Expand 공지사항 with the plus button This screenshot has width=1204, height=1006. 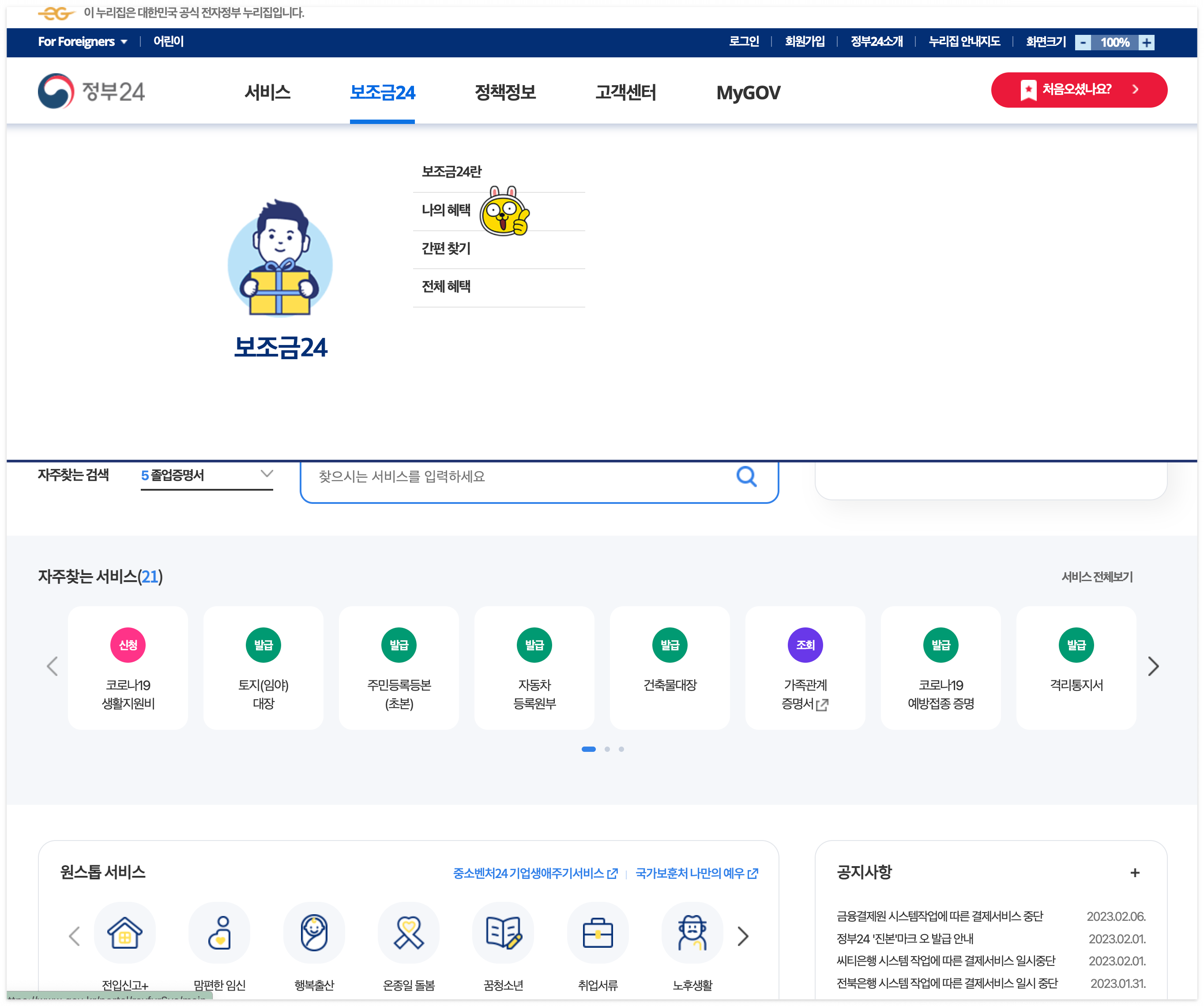tap(1135, 873)
